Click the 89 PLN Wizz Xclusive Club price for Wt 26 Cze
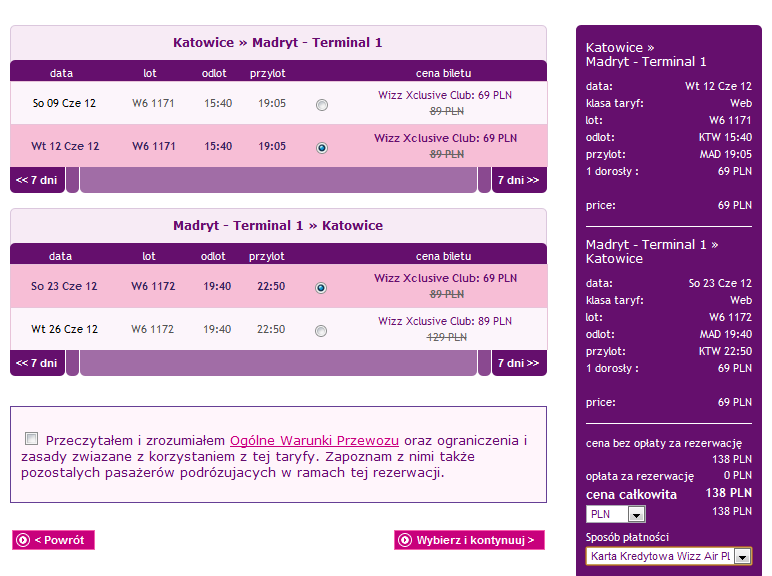772x576 pixels. [x=445, y=321]
